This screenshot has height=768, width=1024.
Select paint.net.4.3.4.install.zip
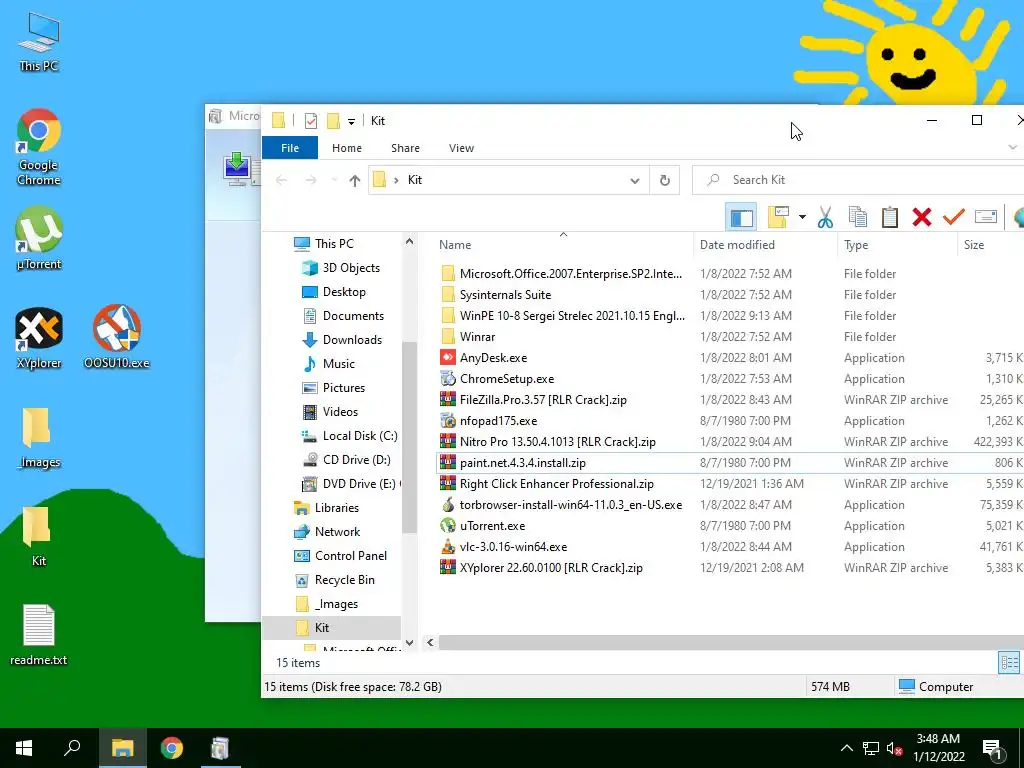[x=522, y=462]
